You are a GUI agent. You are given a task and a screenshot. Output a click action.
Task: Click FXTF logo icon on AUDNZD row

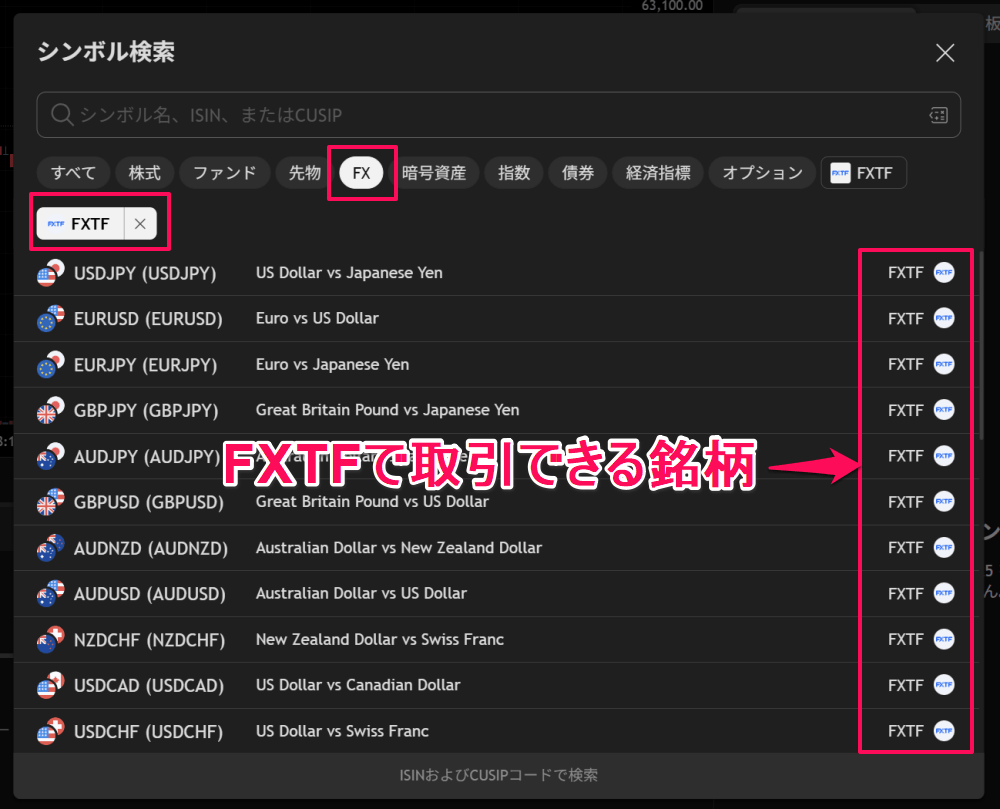coord(944,548)
